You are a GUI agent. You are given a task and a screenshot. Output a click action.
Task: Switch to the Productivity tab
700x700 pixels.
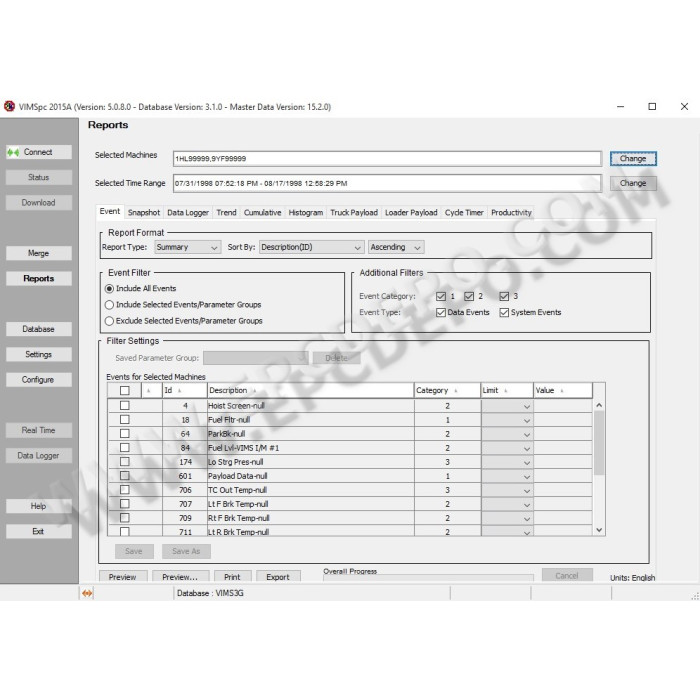pos(511,213)
